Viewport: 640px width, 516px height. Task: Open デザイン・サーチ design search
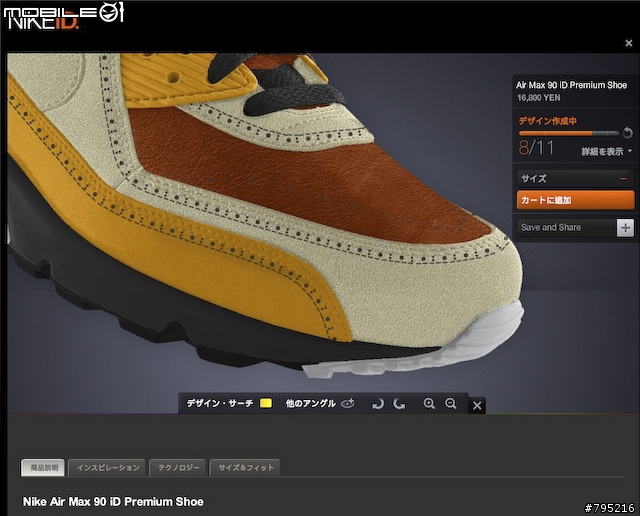(220, 403)
